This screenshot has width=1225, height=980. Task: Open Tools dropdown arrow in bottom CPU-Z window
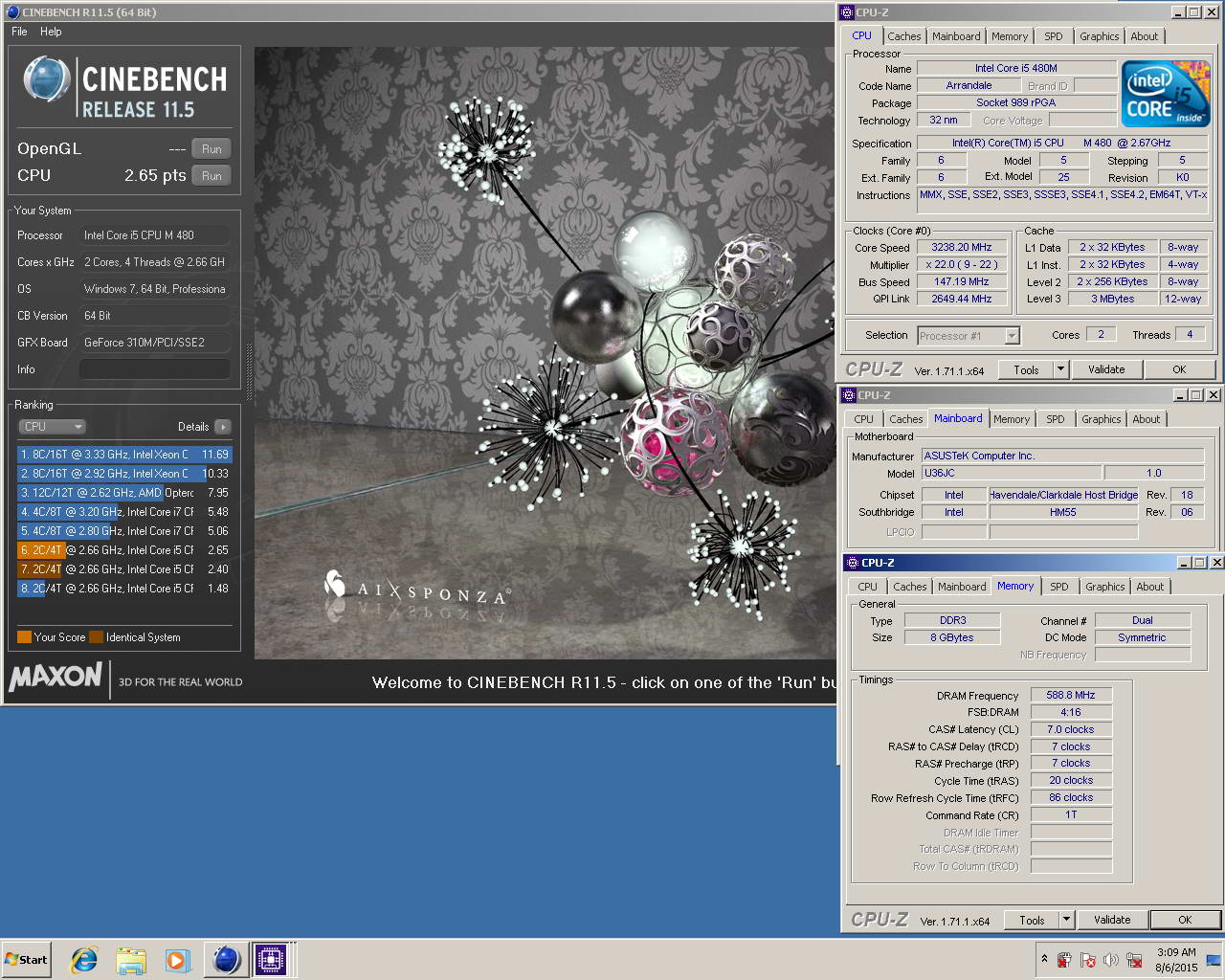[1066, 921]
